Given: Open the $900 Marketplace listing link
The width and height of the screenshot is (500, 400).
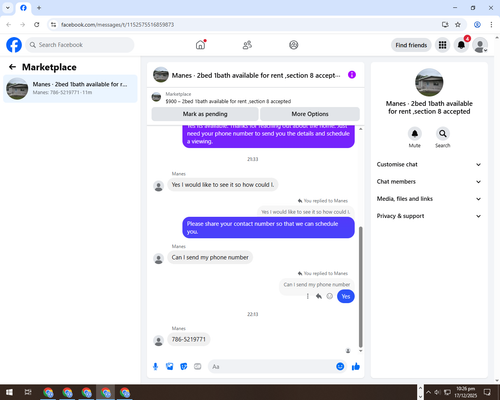Looking at the screenshot, I should pos(228,101).
